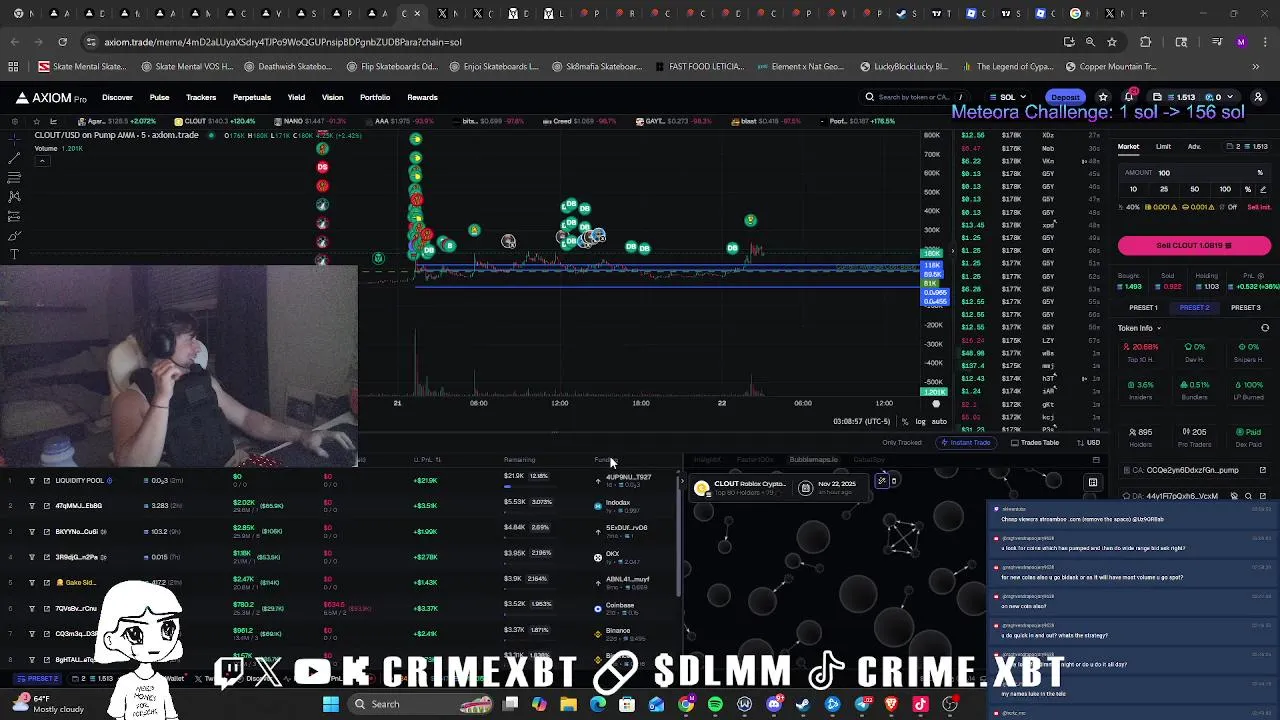This screenshot has width=1280, height=720.
Task: Go to the Portfolio tab
Action: point(375,97)
